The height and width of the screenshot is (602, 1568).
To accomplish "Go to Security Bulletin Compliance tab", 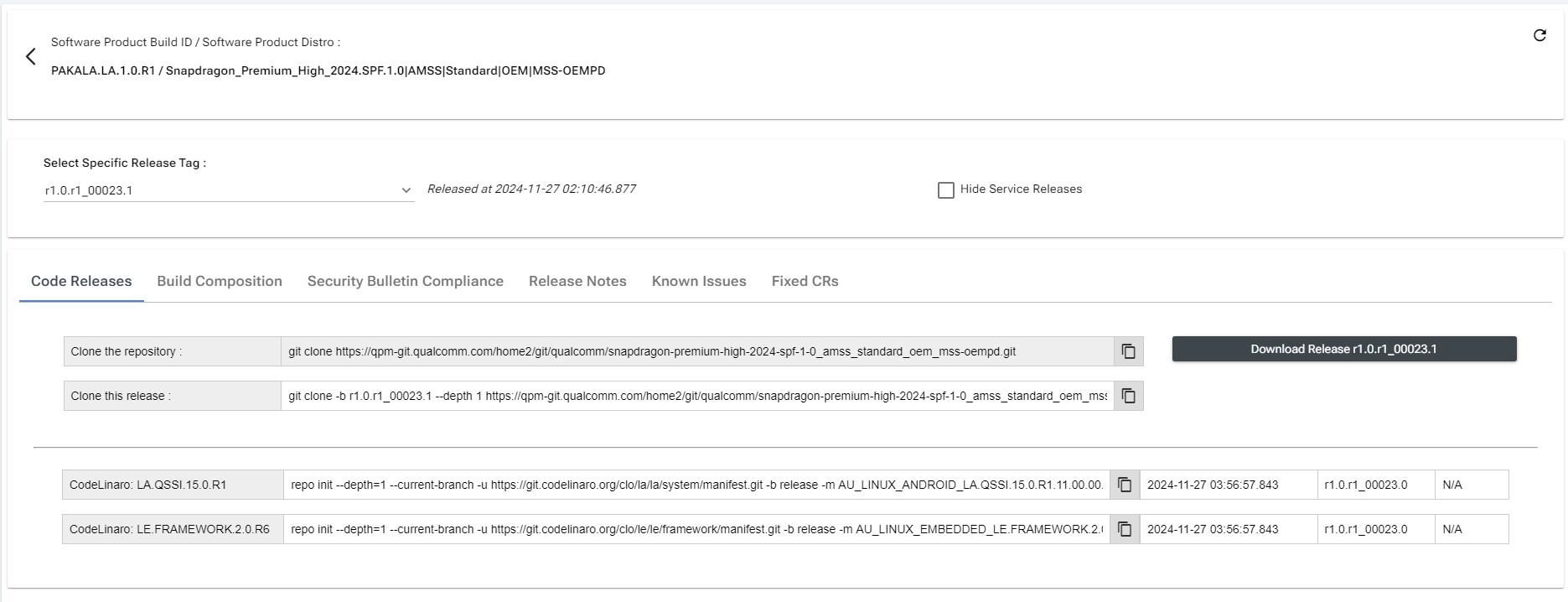I will coord(405,282).
